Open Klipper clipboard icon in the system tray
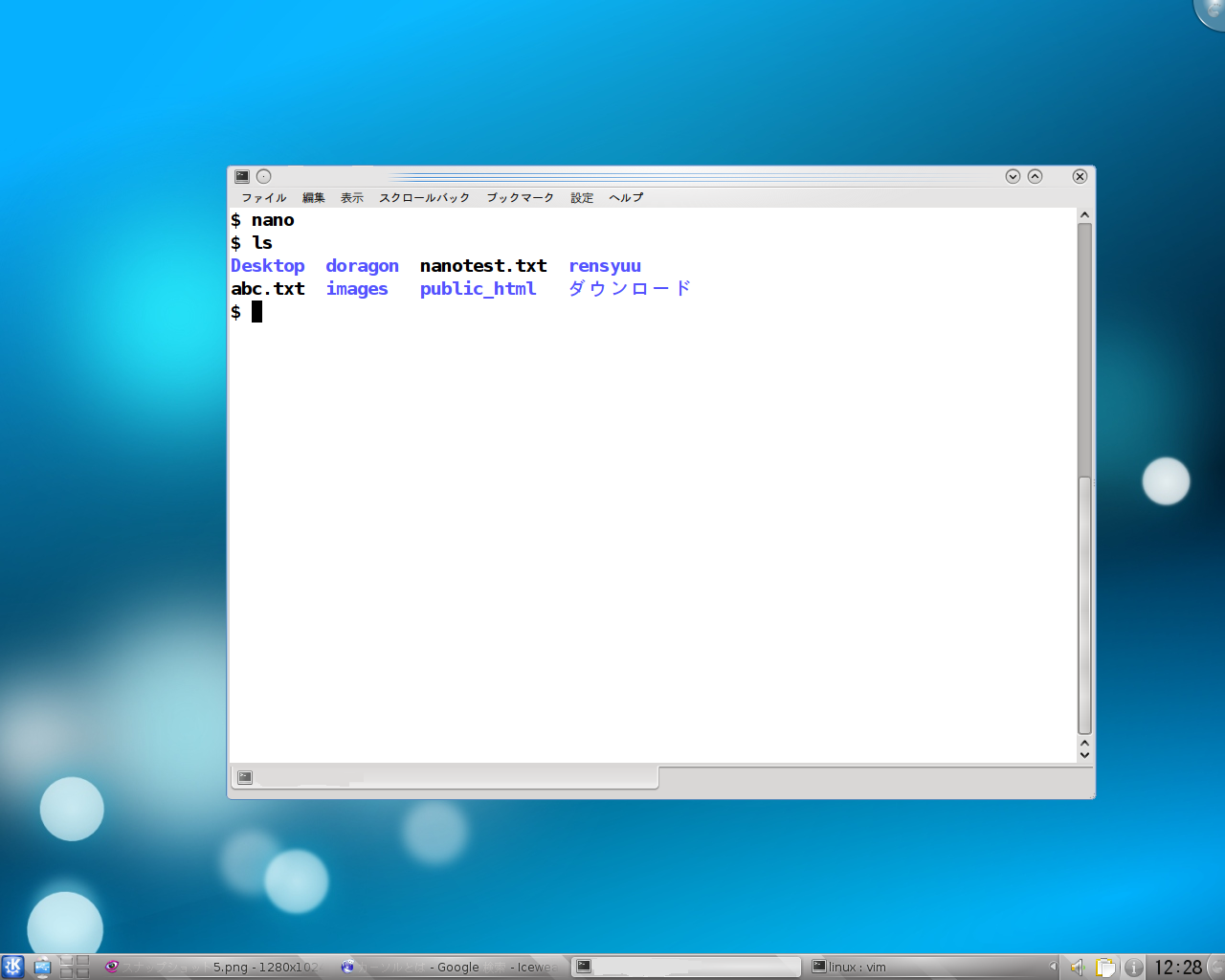 point(1104,967)
